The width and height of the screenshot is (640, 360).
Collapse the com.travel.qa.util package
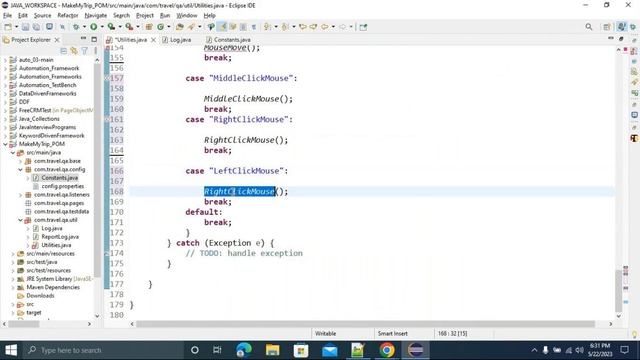coord(20,220)
